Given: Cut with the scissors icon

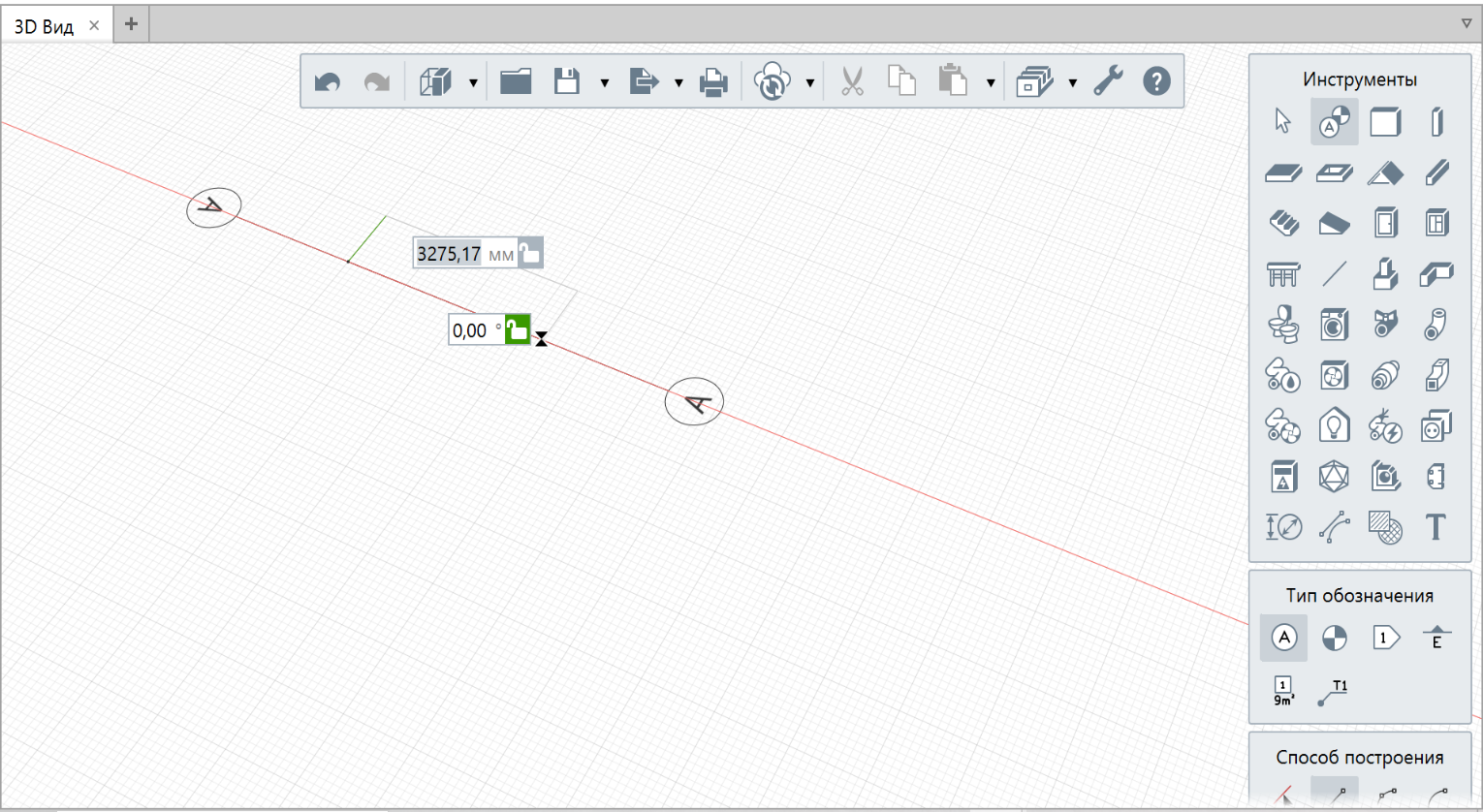Looking at the screenshot, I should pos(852,81).
